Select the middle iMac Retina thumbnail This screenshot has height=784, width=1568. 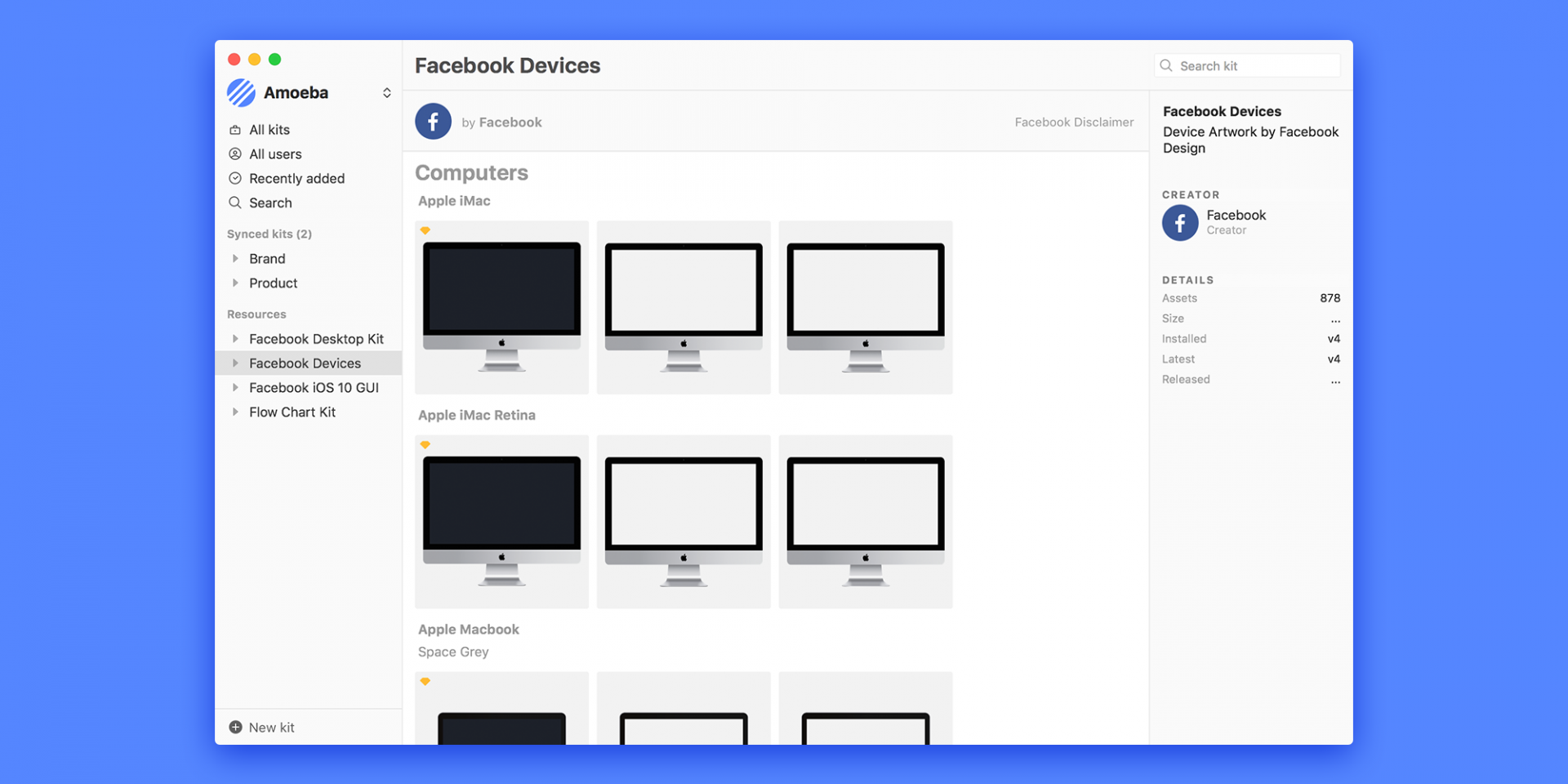tap(684, 522)
